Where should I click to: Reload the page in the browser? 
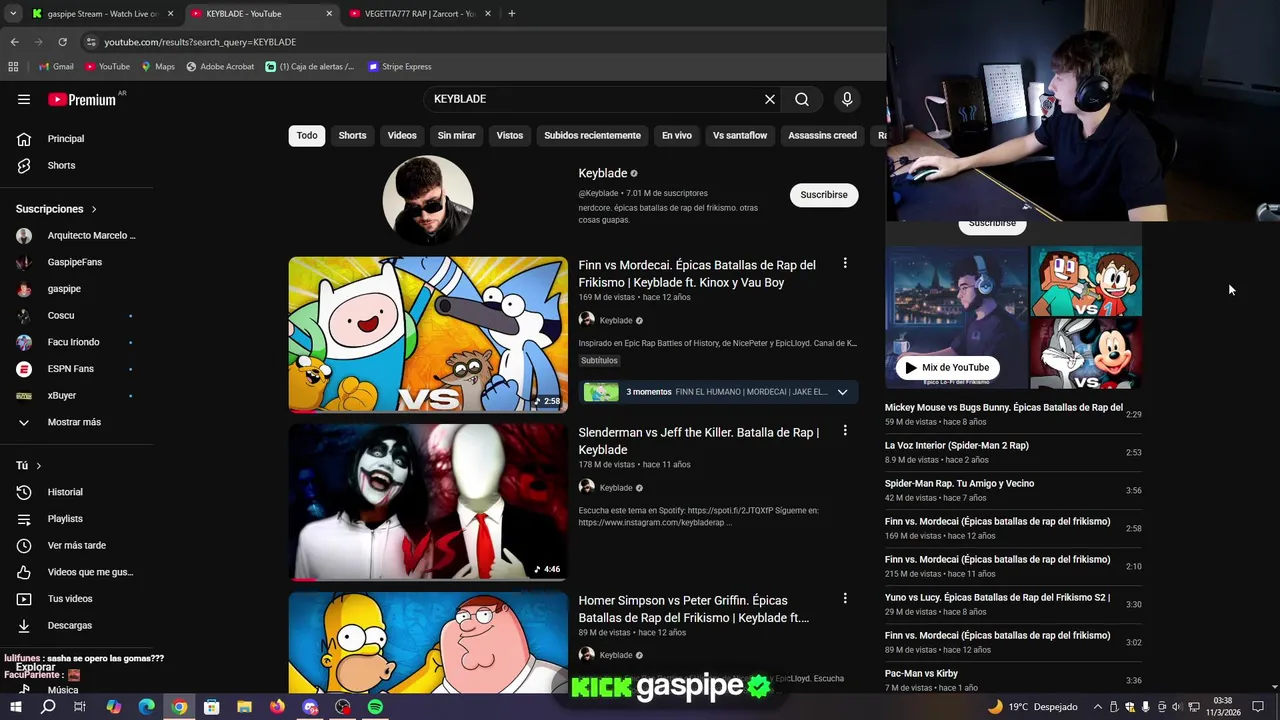[62, 42]
